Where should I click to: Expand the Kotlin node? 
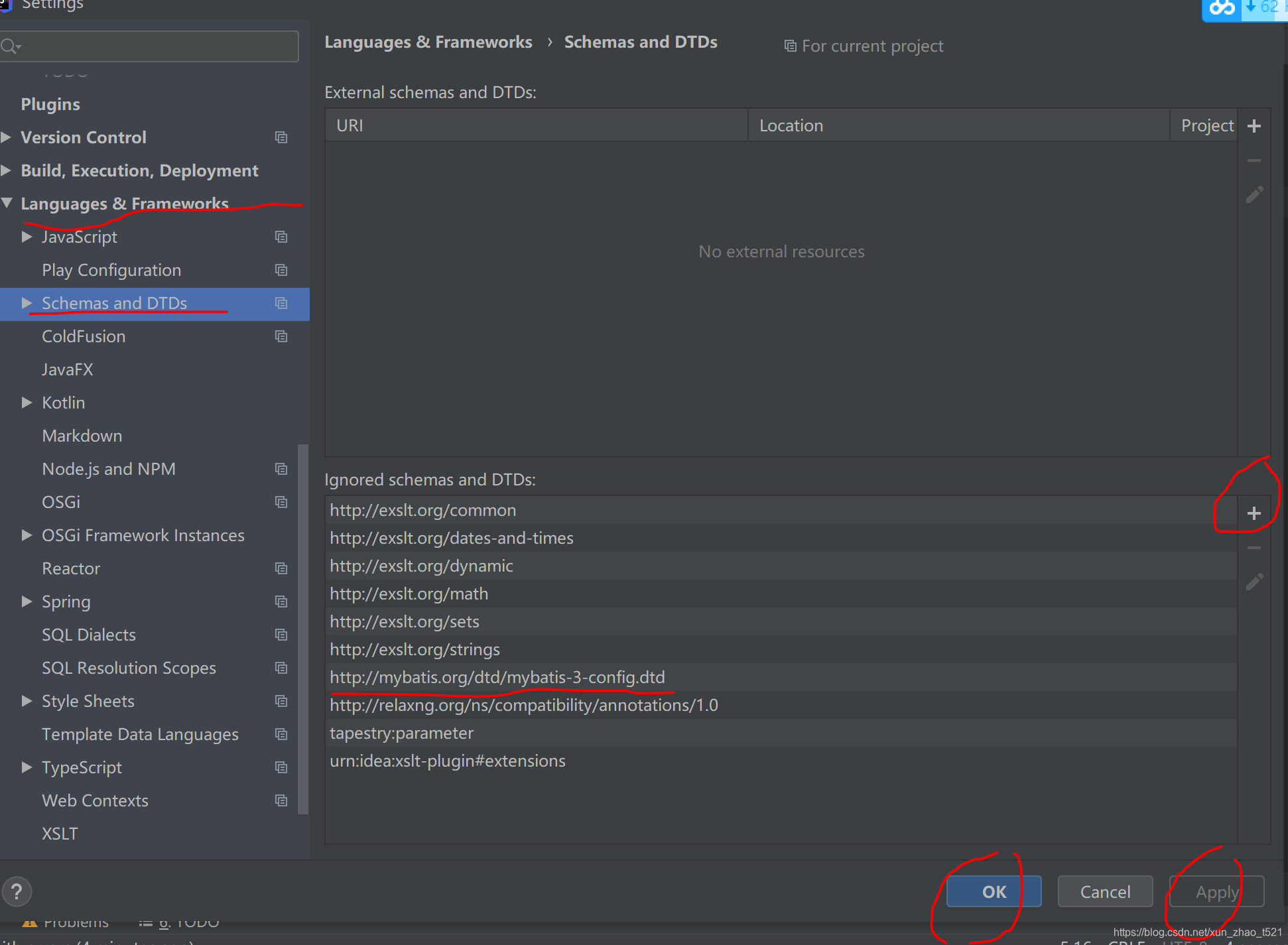click(x=27, y=403)
